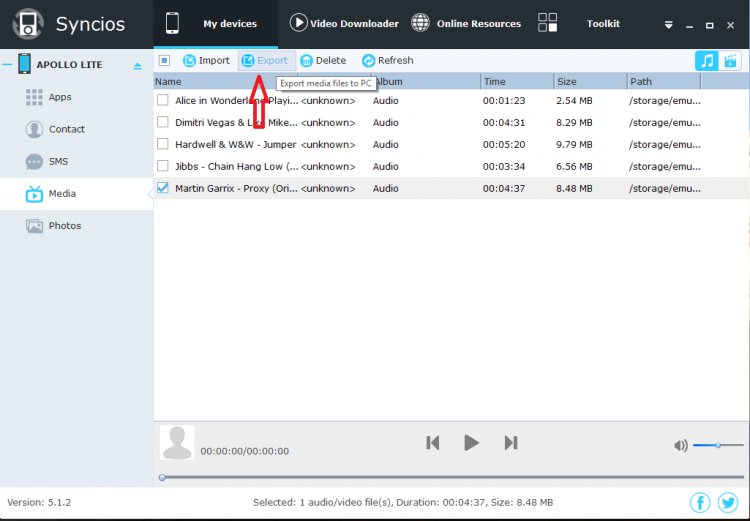Eject the APOLLO LITE device

pos(138,66)
